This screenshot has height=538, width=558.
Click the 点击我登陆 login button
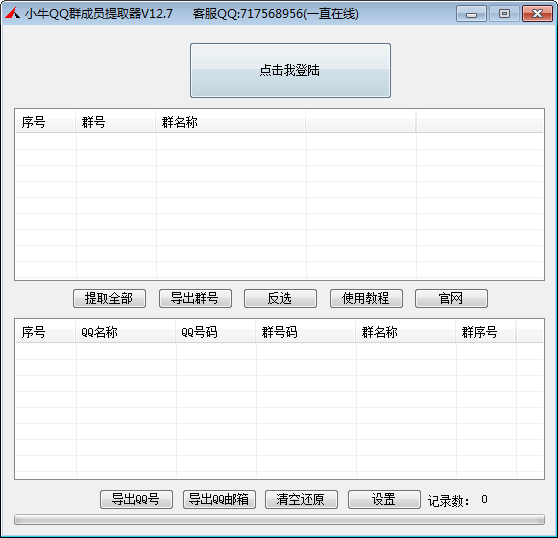click(290, 70)
